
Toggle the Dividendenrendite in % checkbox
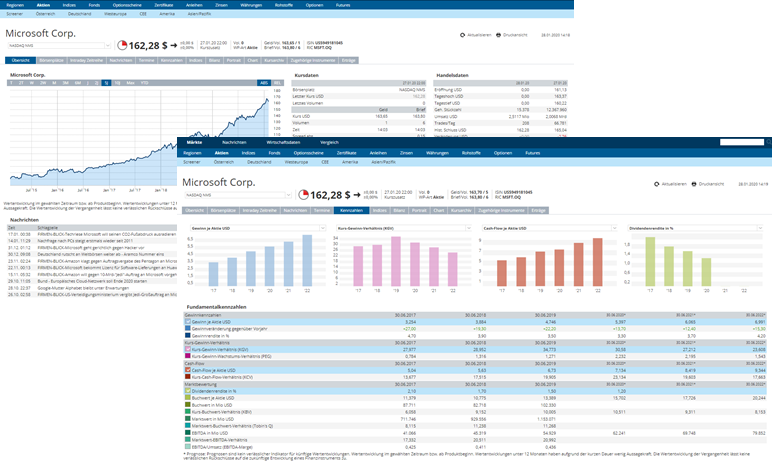click(x=188, y=391)
